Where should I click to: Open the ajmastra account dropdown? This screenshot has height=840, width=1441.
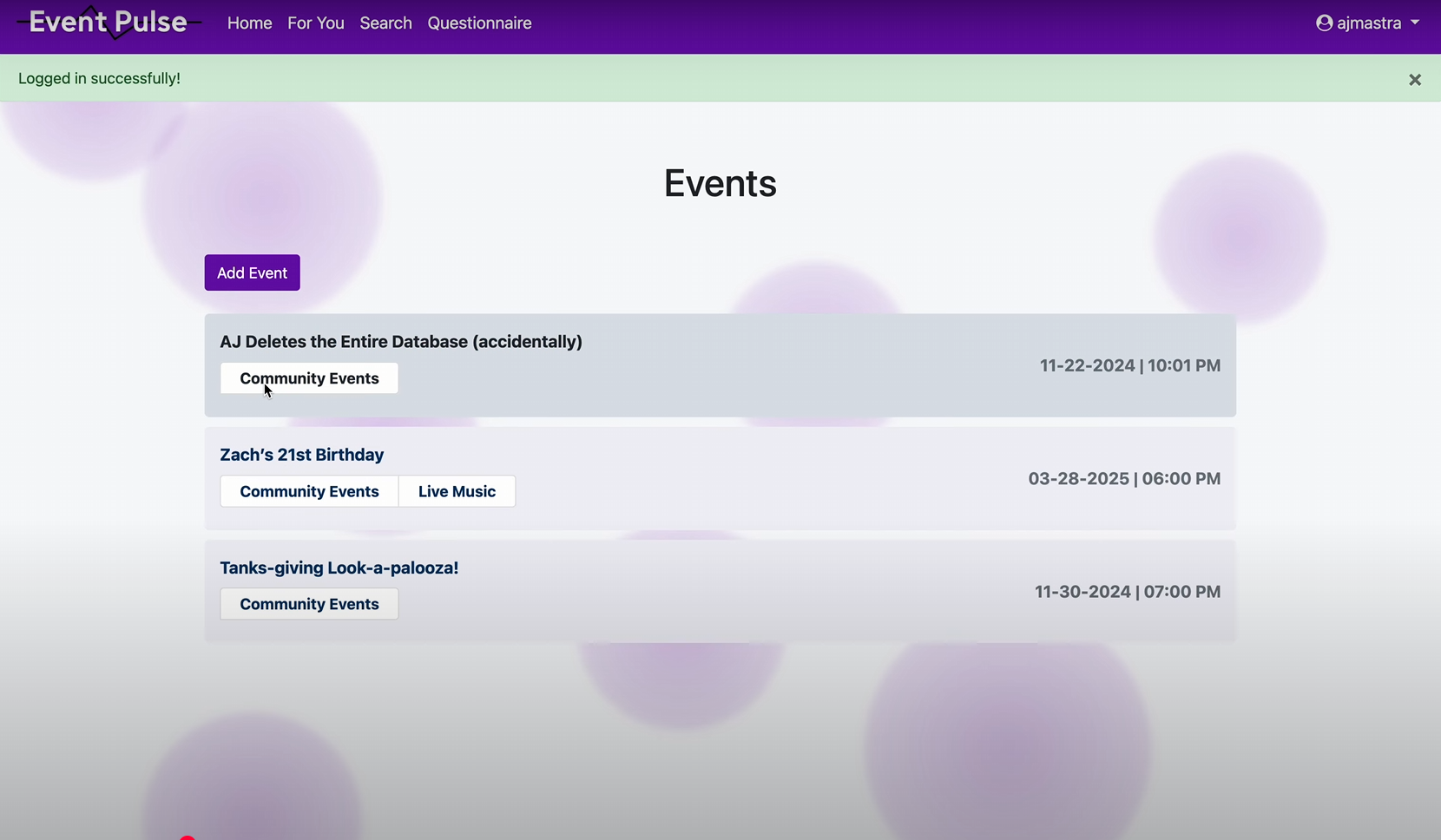(1367, 23)
